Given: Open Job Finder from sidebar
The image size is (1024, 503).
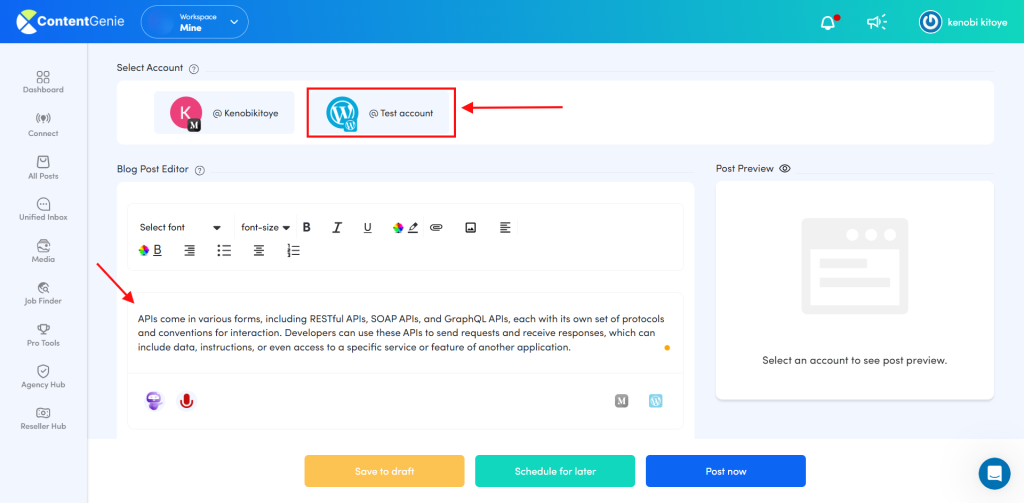Looking at the screenshot, I should 43,293.
